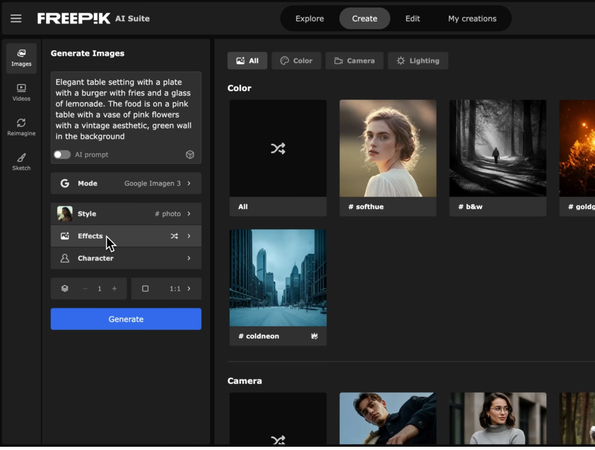Select the b&w effect thumbnail
595x450 pixels.
pyautogui.click(x=498, y=148)
